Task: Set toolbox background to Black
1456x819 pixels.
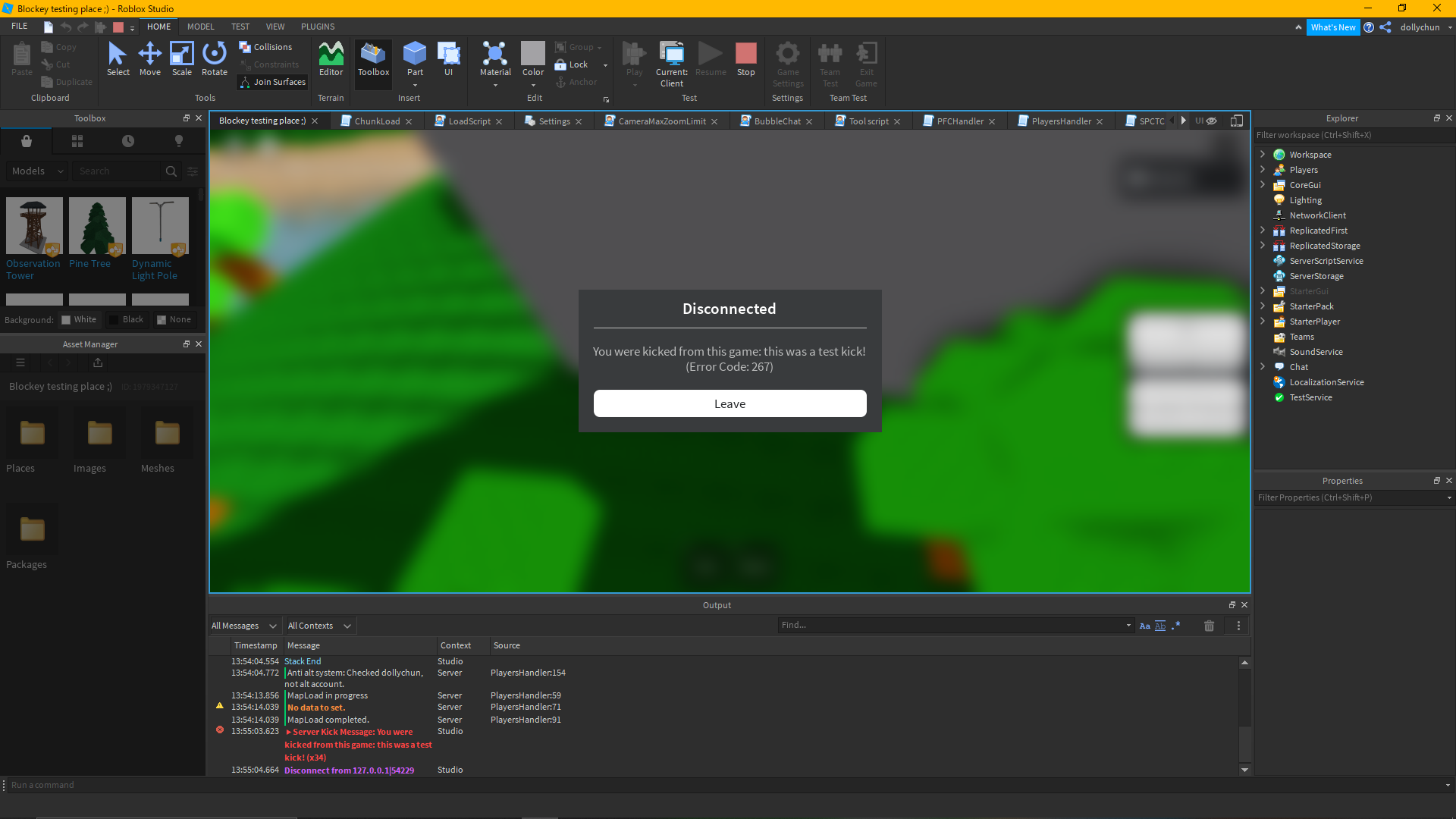Action: coord(127,319)
